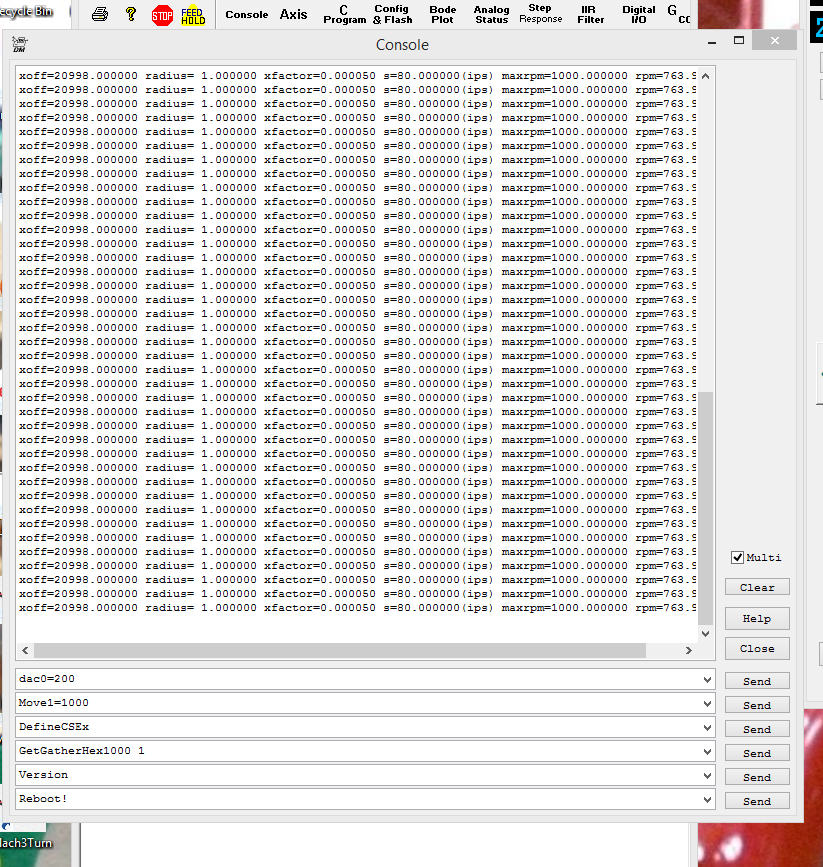Click the horizontal scrollbar right arrow
The width and height of the screenshot is (823, 867).
click(688, 650)
